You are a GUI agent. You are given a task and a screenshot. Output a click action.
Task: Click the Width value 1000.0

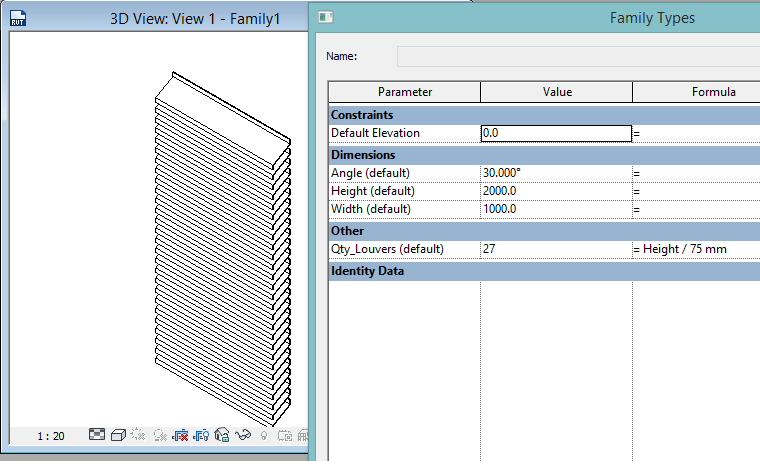[556, 209]
